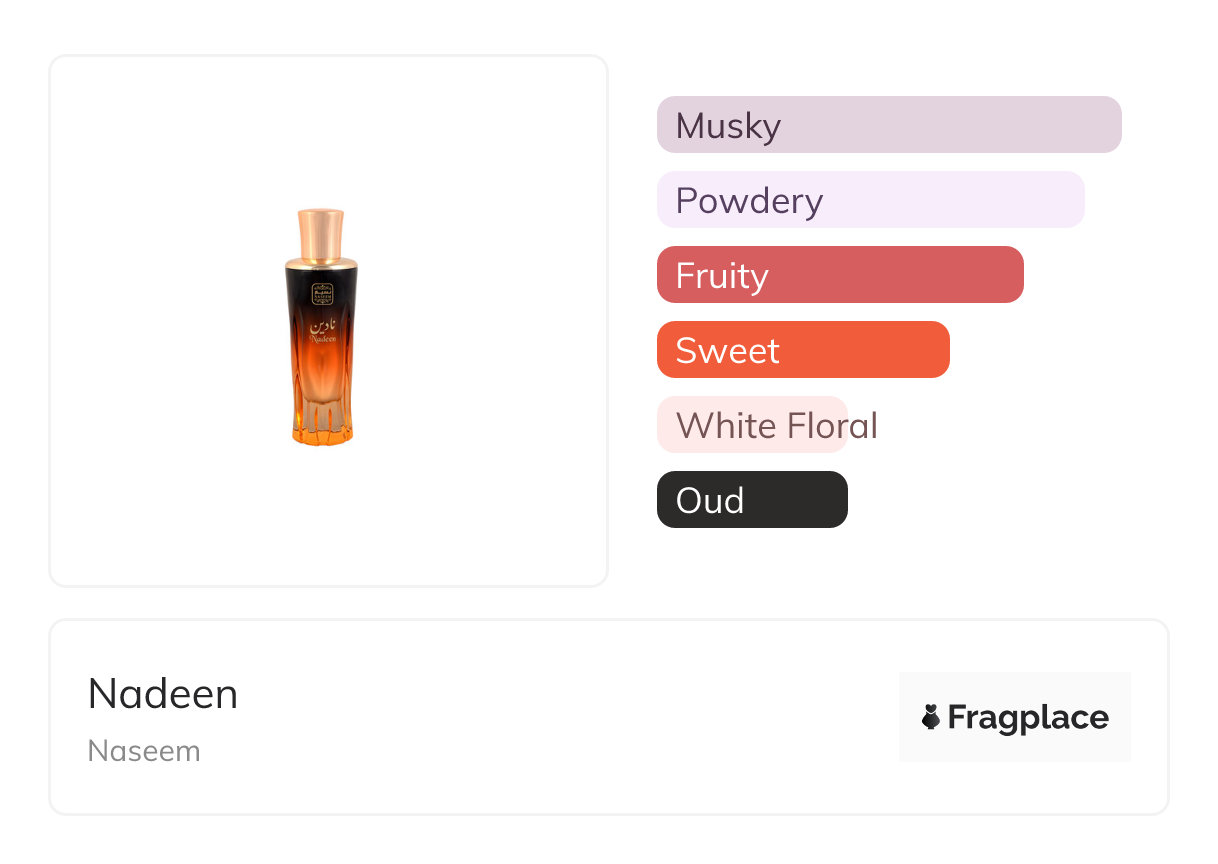Click the Oud text label
This screenshot has height=864, width=1218.
pyautogui.click(x=710, y=500)
